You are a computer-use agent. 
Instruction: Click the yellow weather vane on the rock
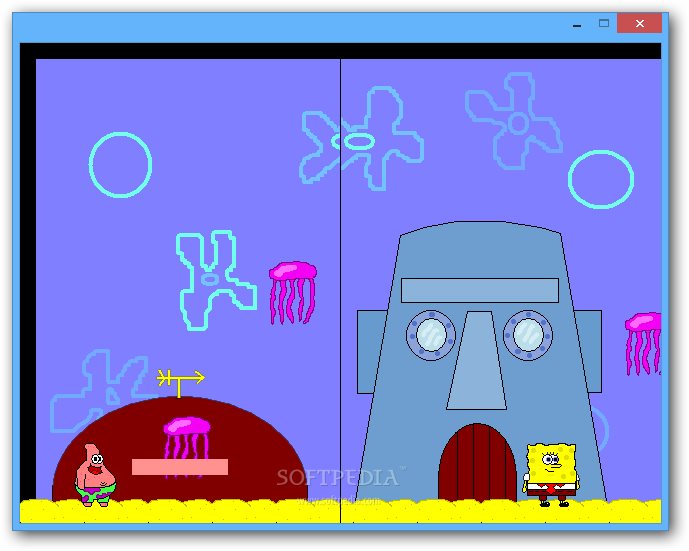(180, 383)
